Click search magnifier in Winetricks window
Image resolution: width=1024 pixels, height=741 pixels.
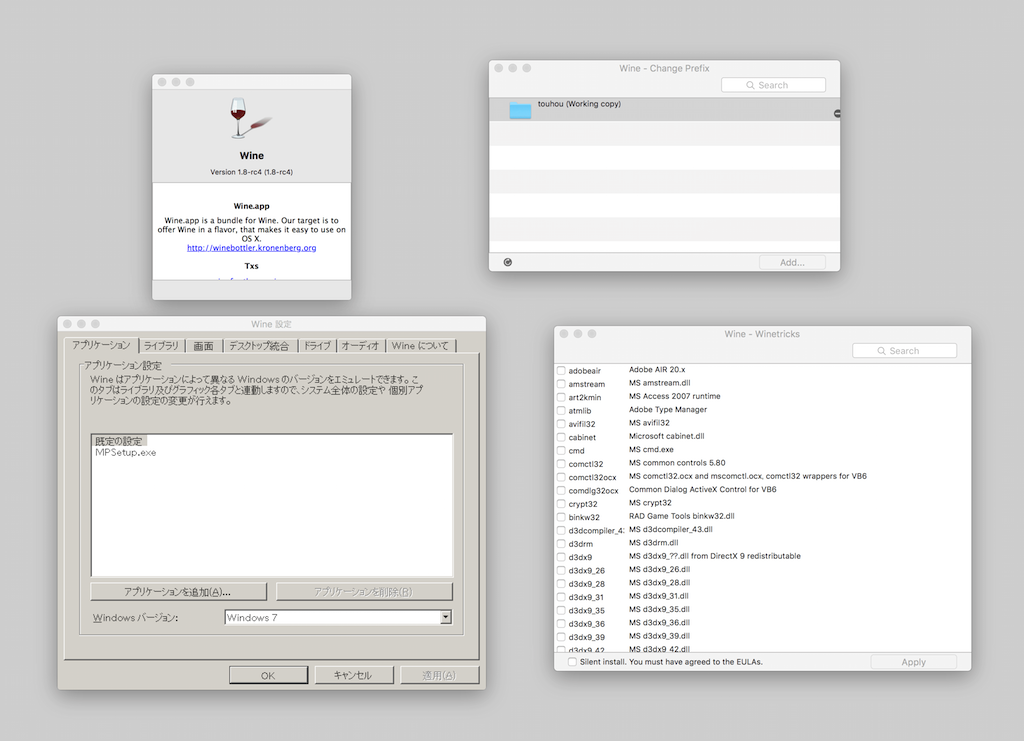[882, 351]
